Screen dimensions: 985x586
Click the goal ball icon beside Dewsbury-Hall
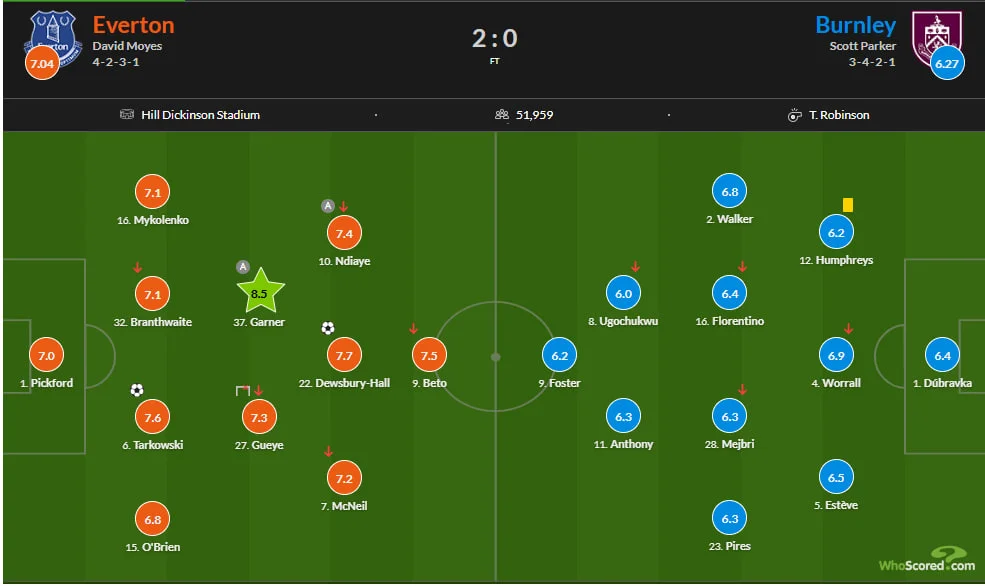328,328
